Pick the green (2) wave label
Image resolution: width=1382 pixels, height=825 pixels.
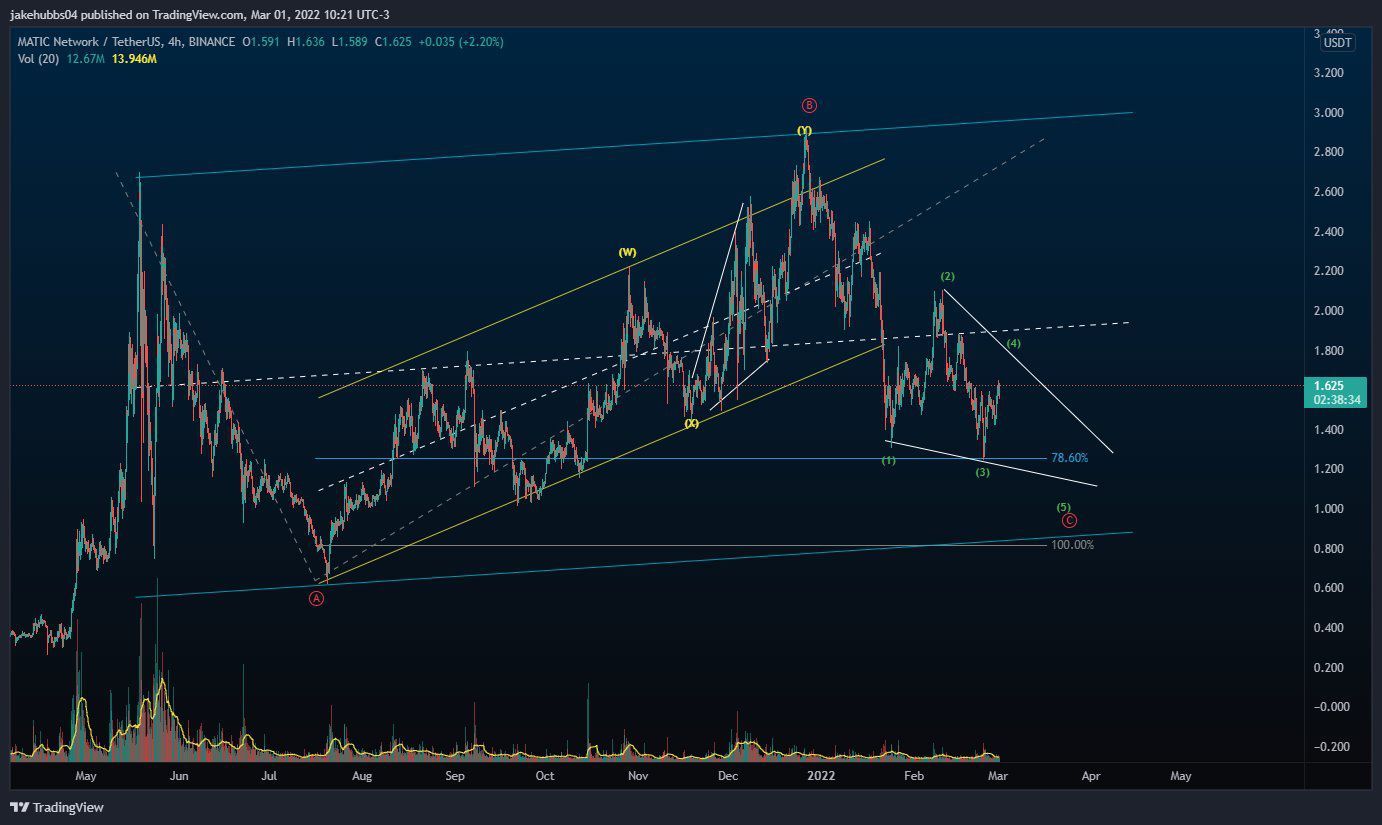(948, 276)
